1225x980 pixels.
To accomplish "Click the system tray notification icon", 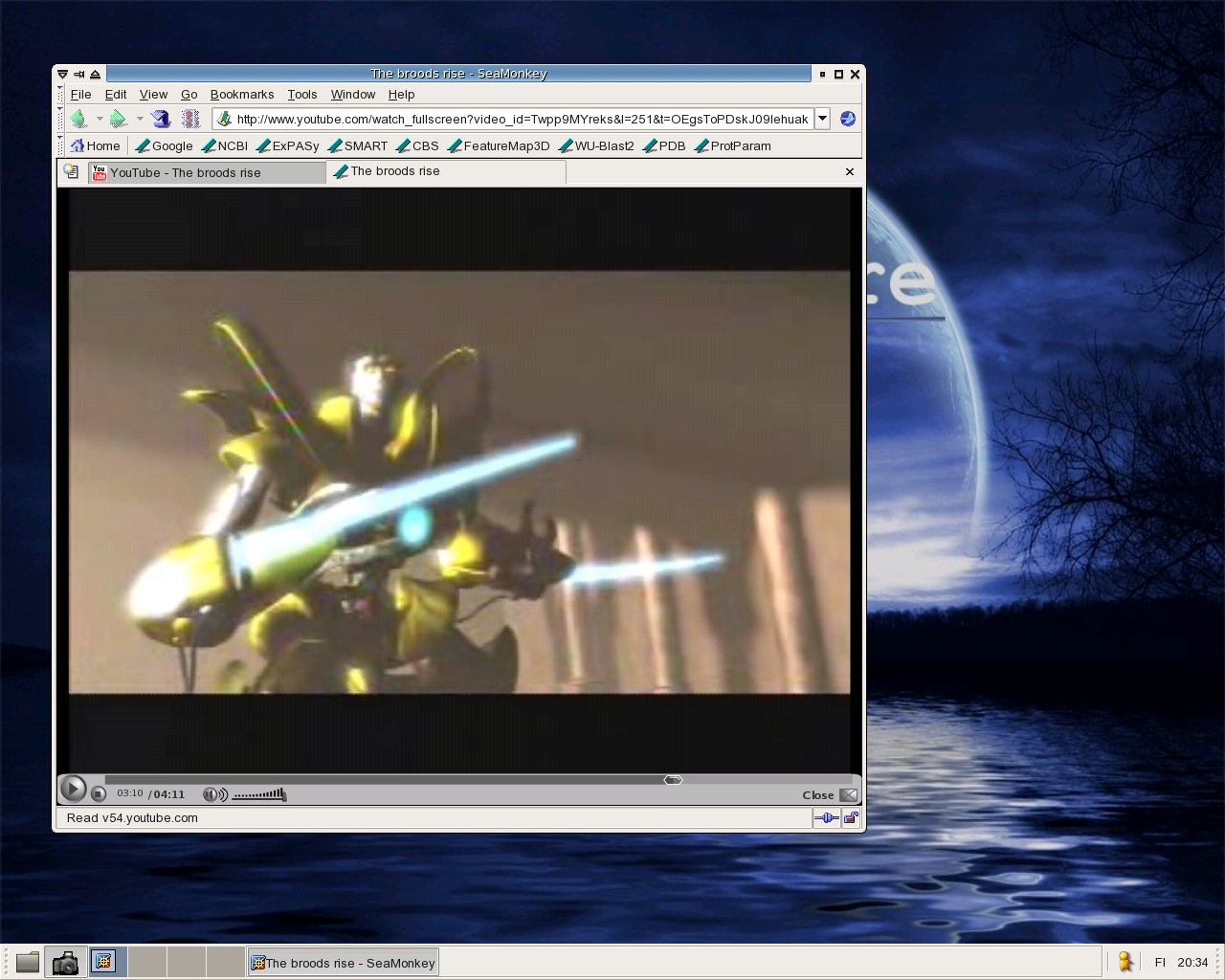I will tap(1125, 962).
